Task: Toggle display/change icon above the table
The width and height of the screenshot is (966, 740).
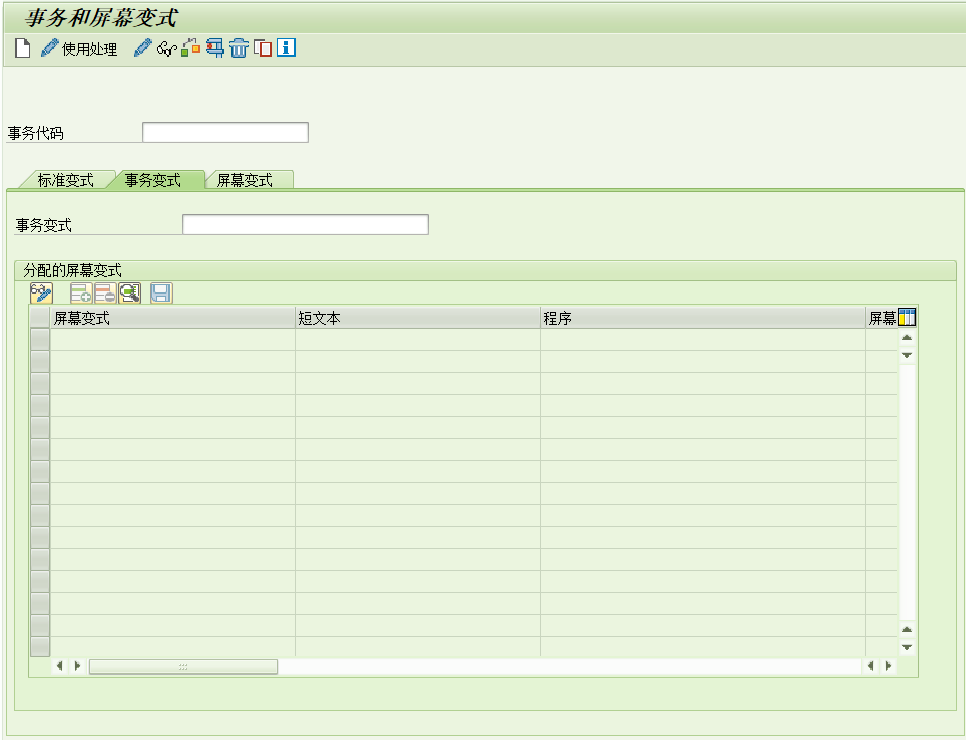Action: (41, 293)
